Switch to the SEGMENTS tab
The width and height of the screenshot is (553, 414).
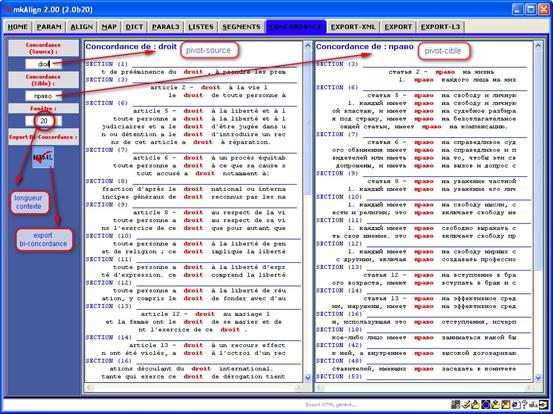click(241, 27)
